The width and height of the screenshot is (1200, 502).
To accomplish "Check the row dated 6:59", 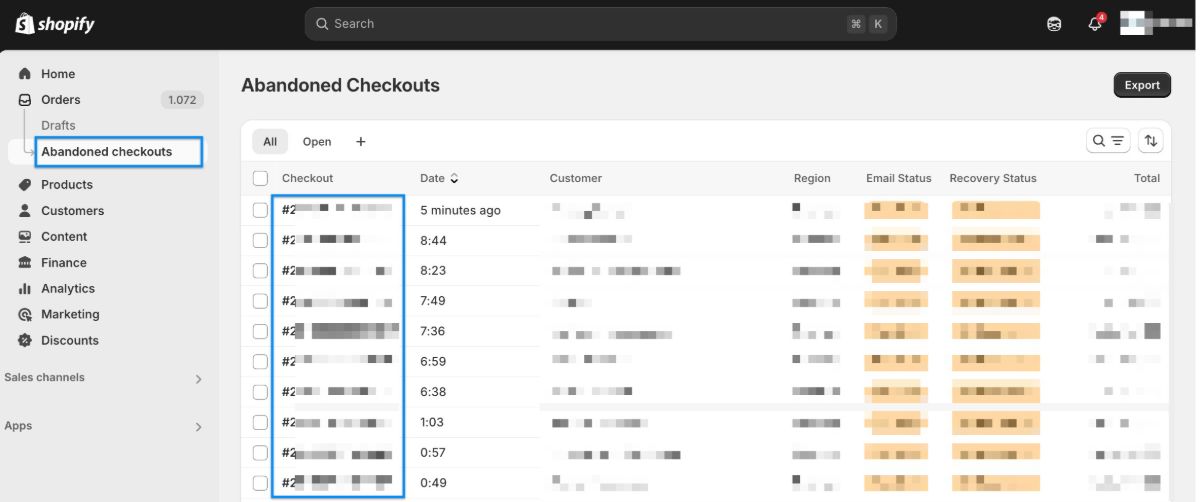I will 261,361.
